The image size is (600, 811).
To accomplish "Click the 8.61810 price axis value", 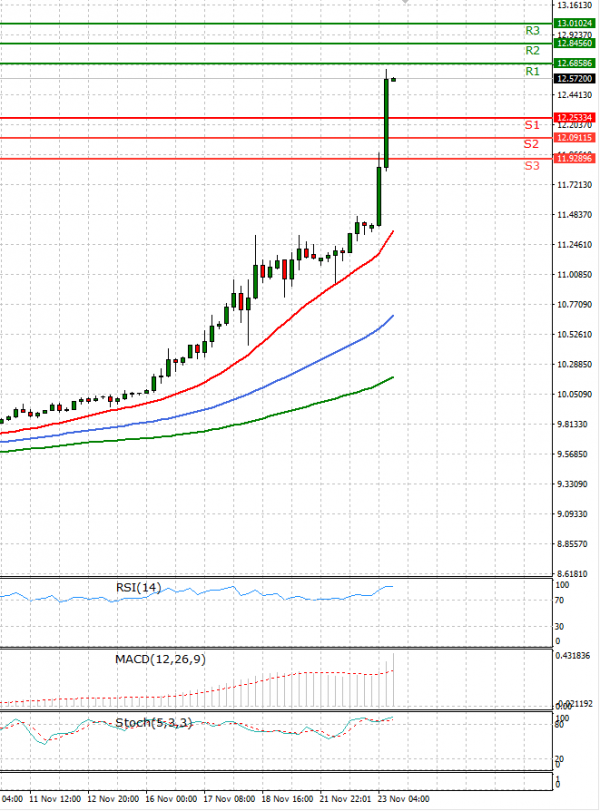I will coord(572,574).
